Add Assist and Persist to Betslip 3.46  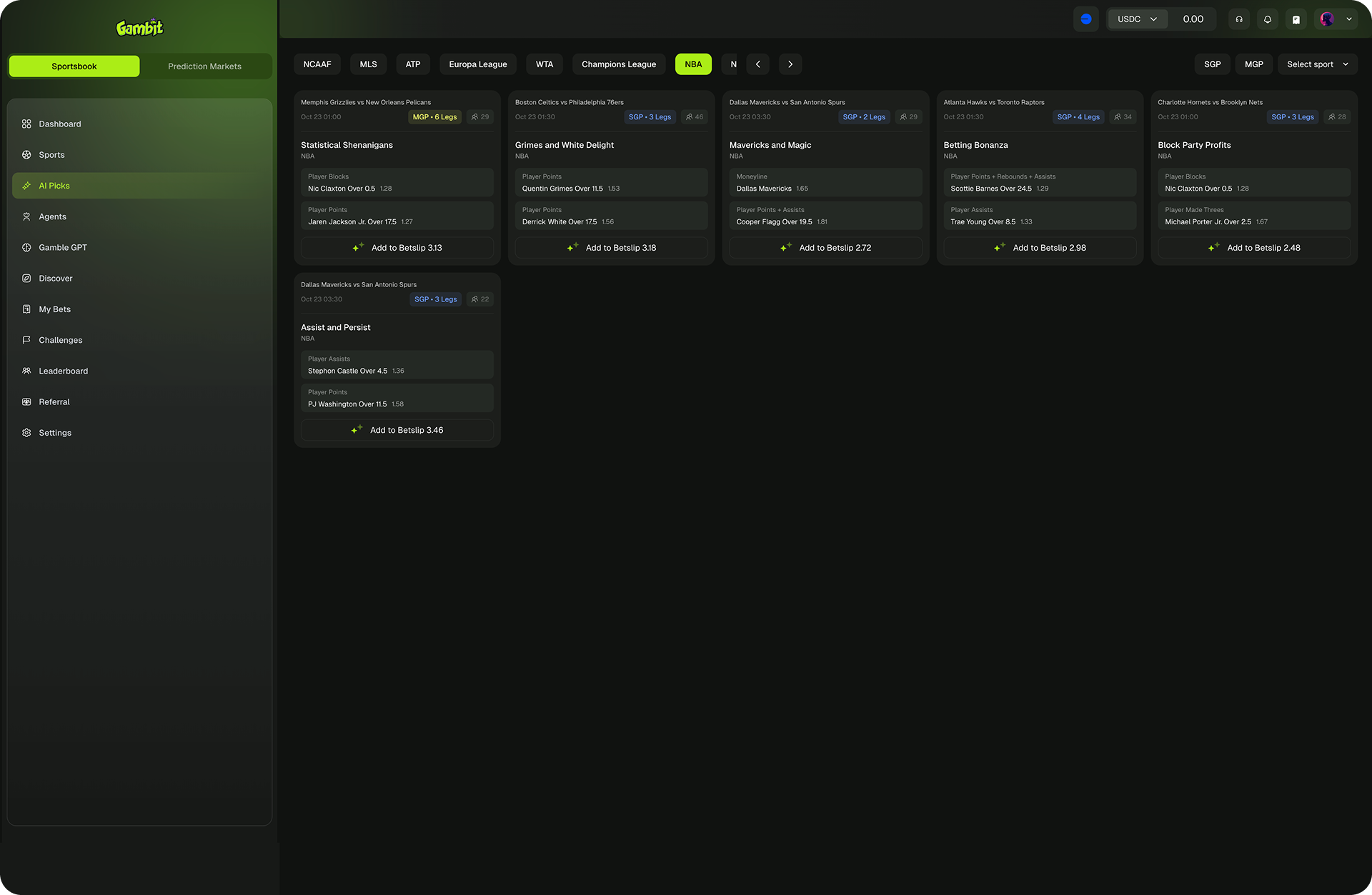point(397,430)
